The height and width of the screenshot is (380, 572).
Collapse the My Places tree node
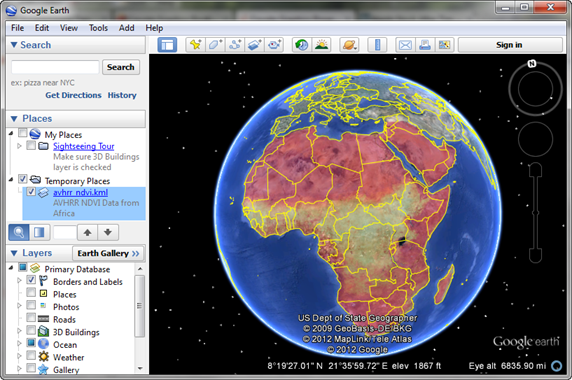pyautogui.click(x=11, y=133)
